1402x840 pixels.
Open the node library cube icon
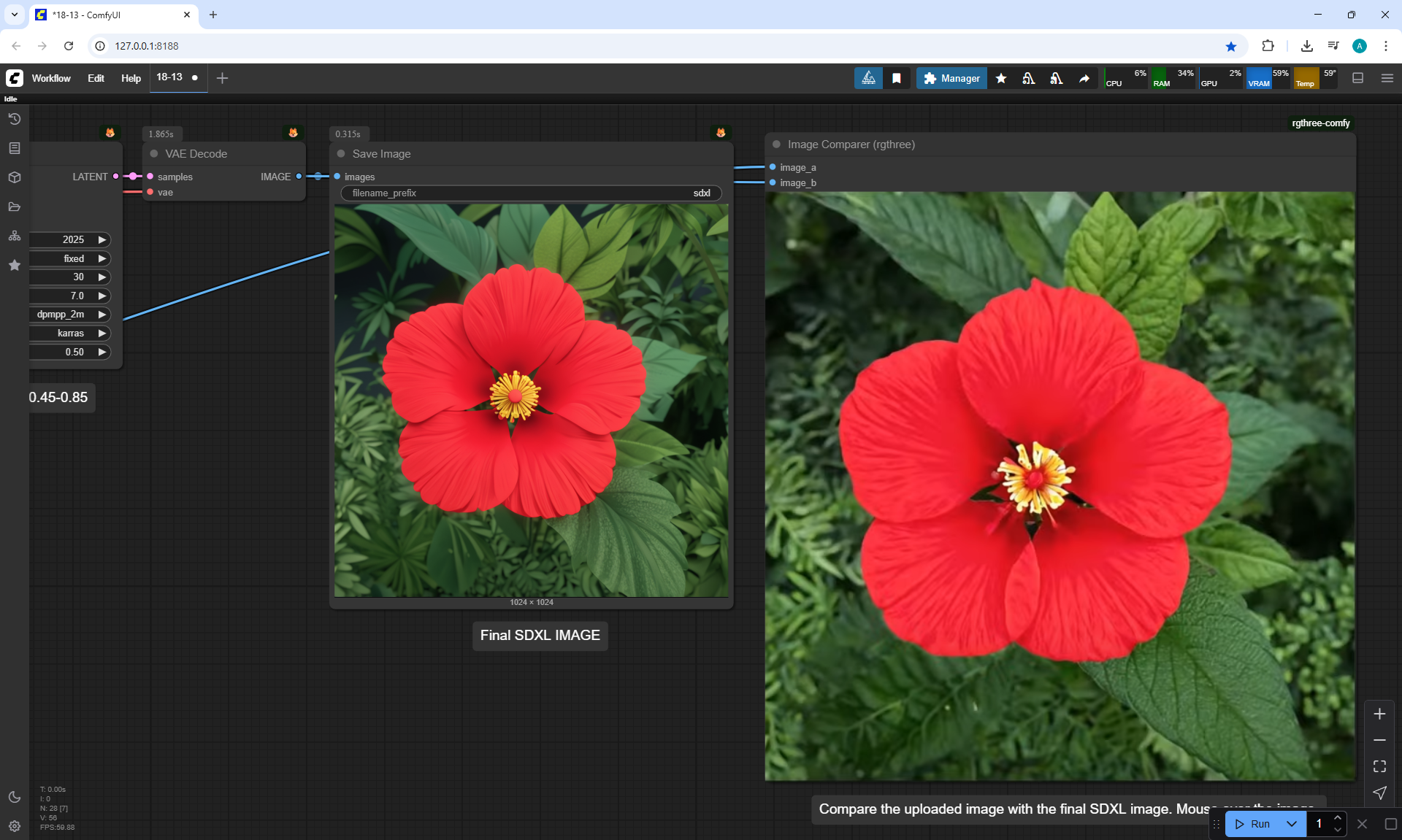[14, 177]
